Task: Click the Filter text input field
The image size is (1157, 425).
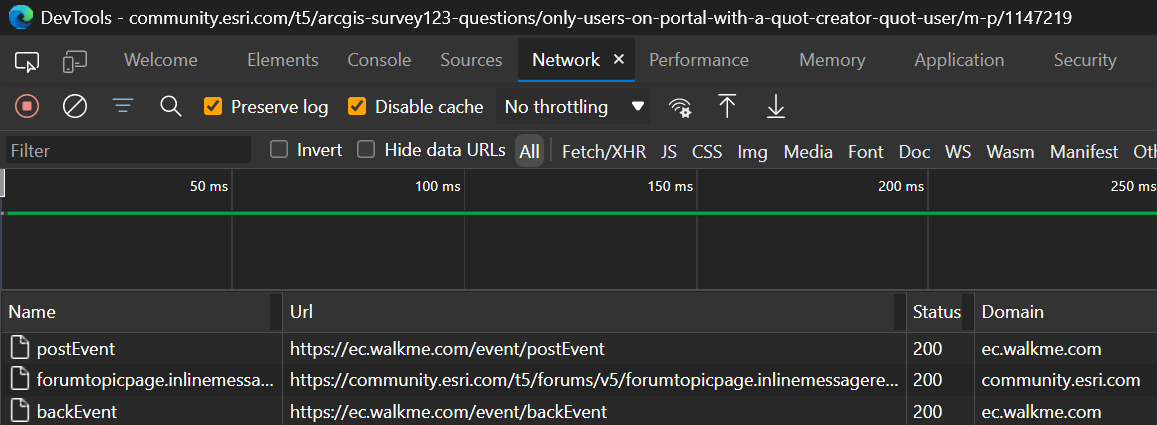Action: [128, 151]
